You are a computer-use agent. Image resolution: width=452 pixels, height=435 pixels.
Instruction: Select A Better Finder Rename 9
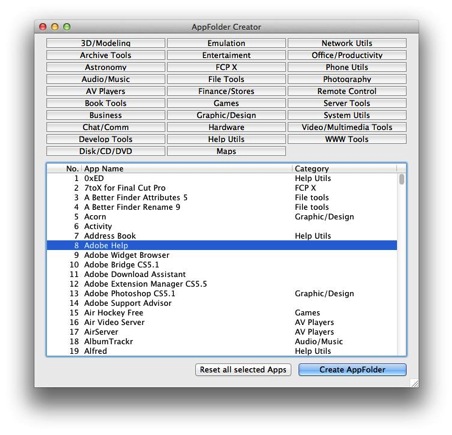pyautogui.click(x=222, y=207)
